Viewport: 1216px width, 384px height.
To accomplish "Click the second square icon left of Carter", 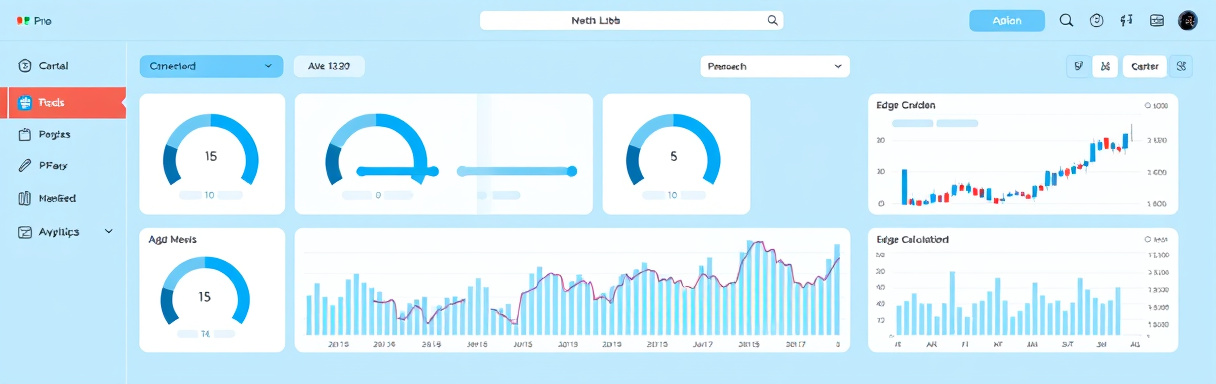I will 1105,66.
